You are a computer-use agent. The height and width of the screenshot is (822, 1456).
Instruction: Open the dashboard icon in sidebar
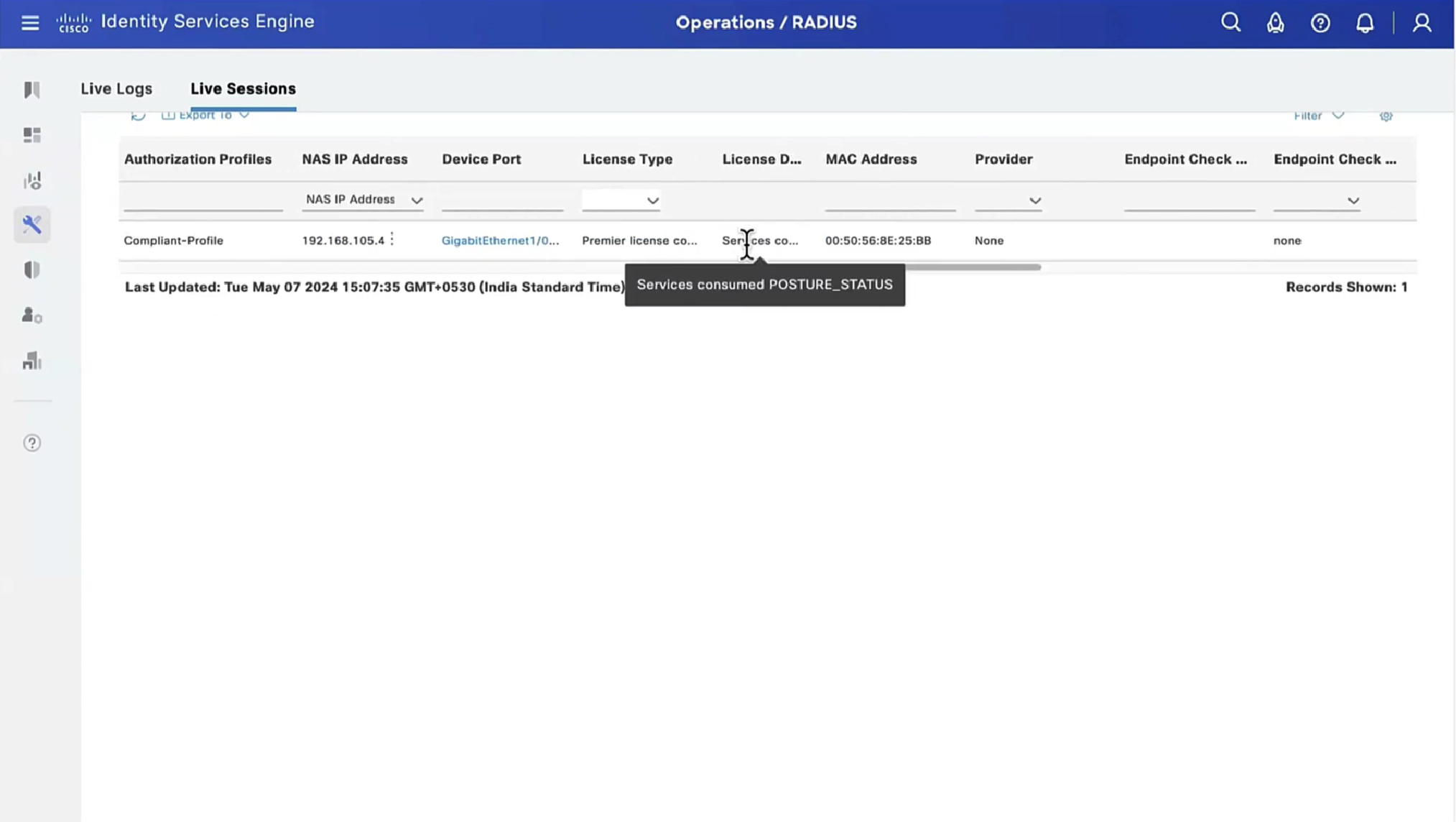coord(32,135)
